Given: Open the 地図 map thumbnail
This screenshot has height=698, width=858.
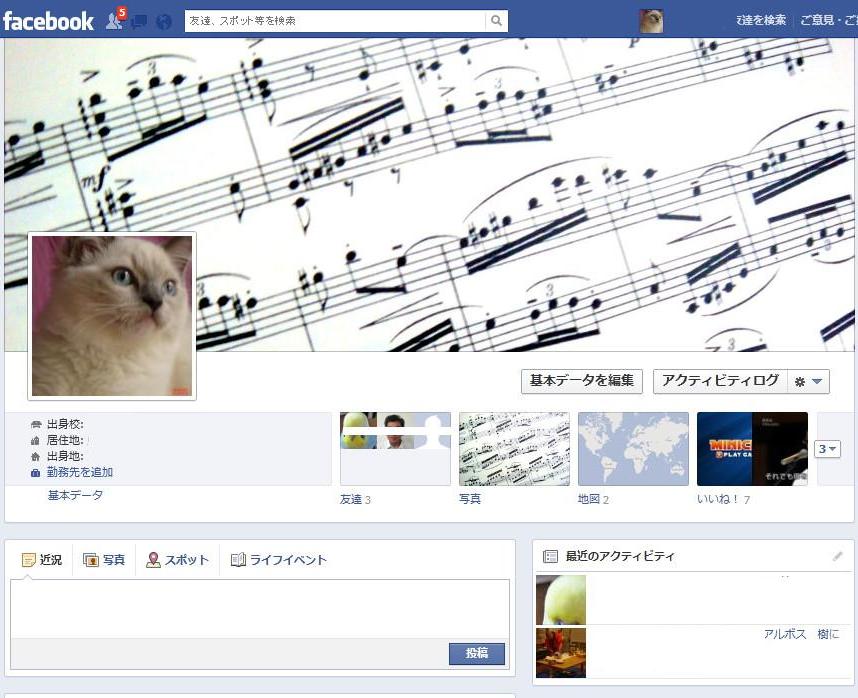Looking at the screenshot, I should point(633,449).
